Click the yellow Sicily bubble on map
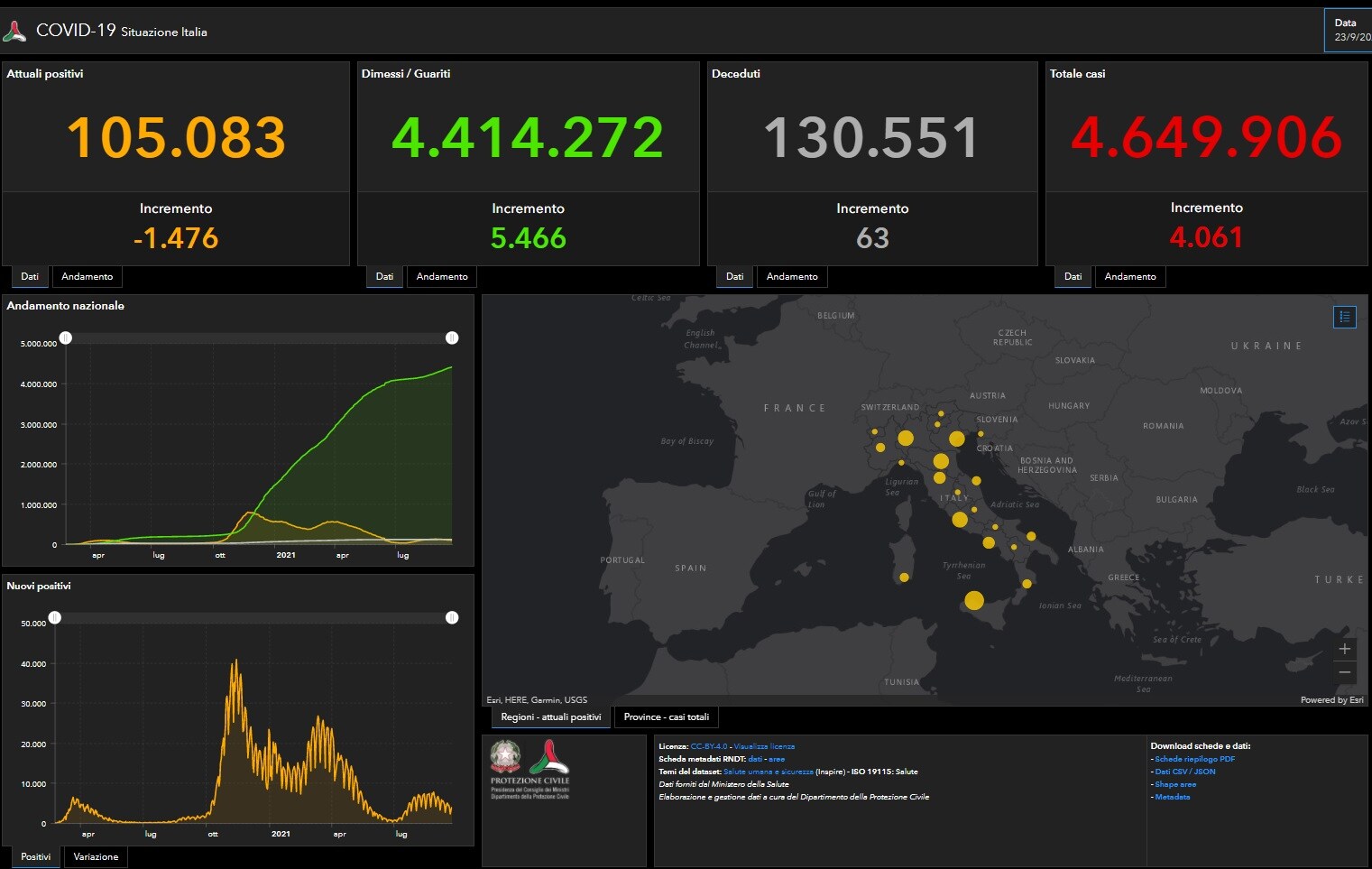Image resolution: width=1372 pixels, height=869 pixels. (x=973, y=600)
